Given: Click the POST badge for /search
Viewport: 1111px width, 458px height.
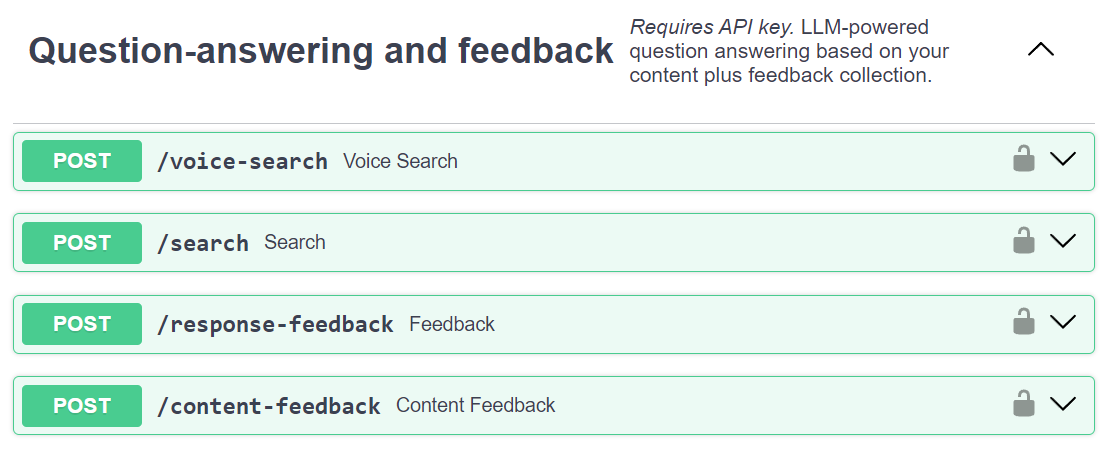Looking at the screenshot, I should pyautogui.click(x=82, y=243).
